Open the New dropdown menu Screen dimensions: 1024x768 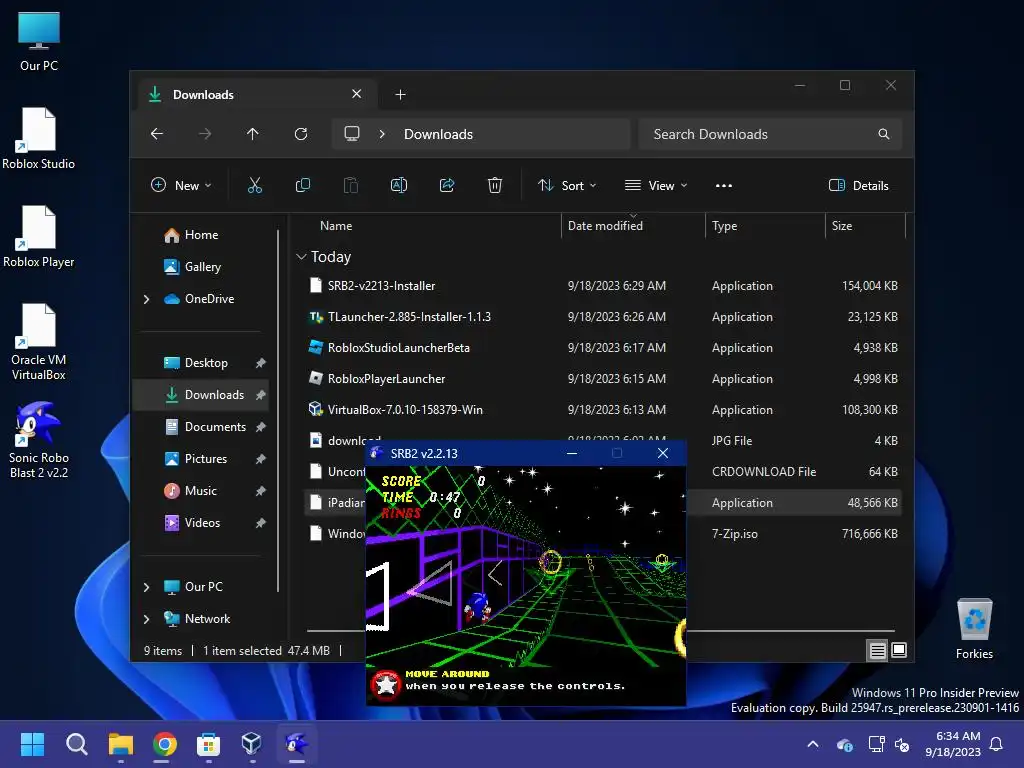pyautogui.click(x=181, y=185)
